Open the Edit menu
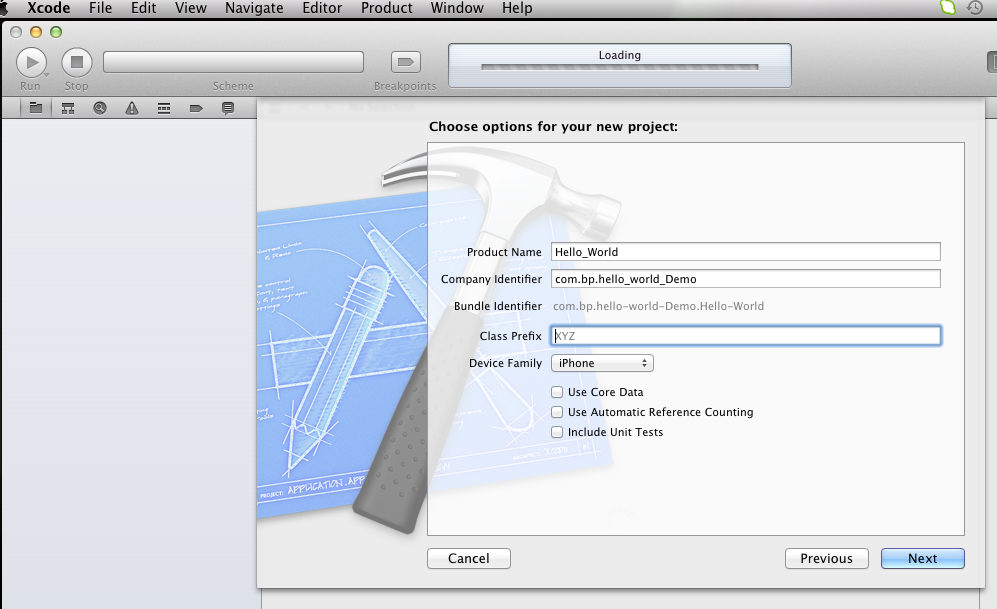997x609 pixels. pos(144,8)
